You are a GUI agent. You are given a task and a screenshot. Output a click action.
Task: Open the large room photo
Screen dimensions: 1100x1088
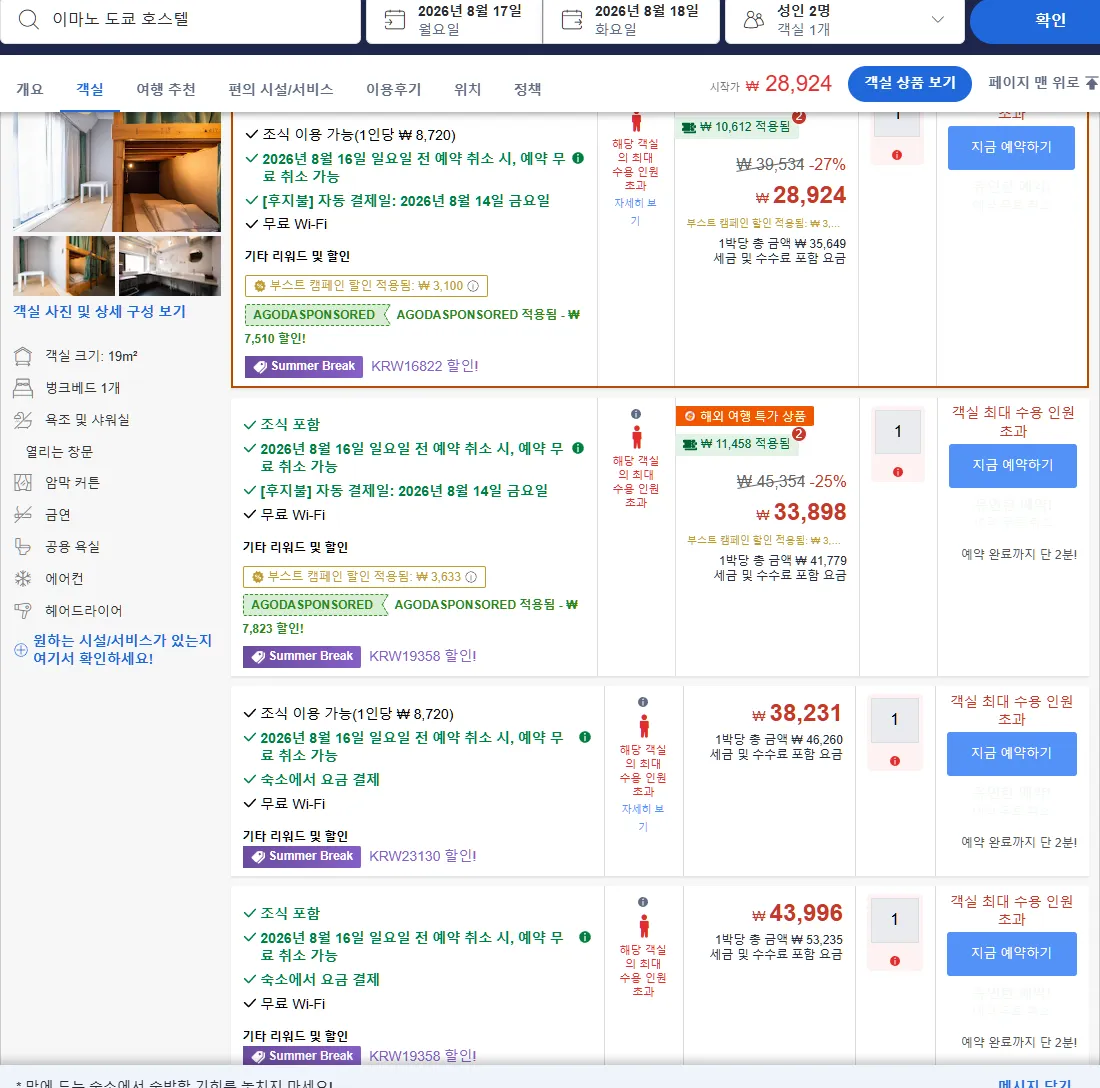[116, 172]
